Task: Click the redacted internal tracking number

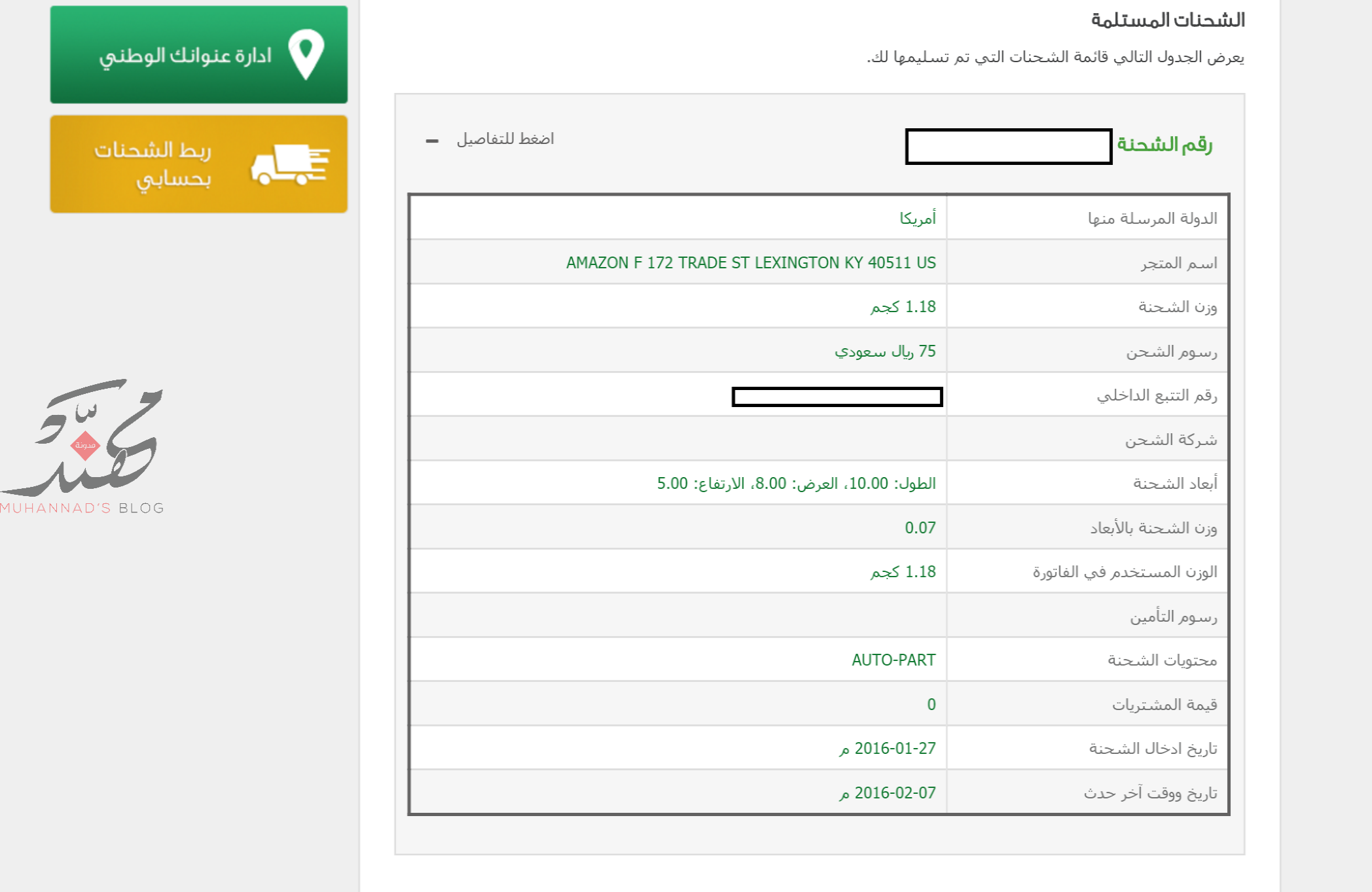Action: click(837, 397)
